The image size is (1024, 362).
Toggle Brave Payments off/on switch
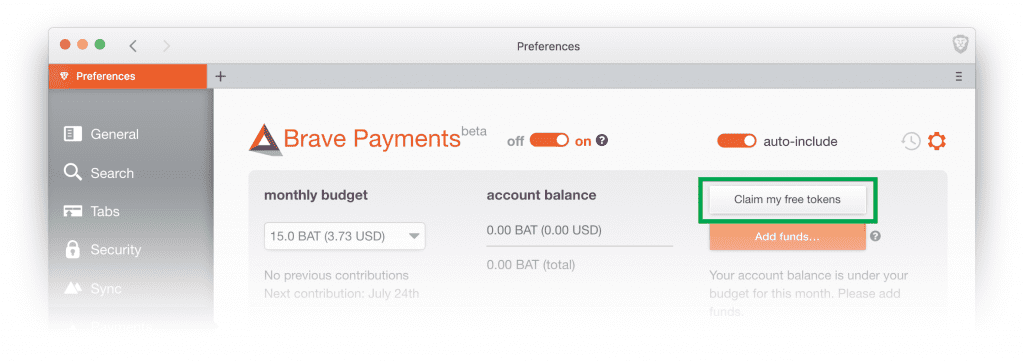(x=549, y=140)
